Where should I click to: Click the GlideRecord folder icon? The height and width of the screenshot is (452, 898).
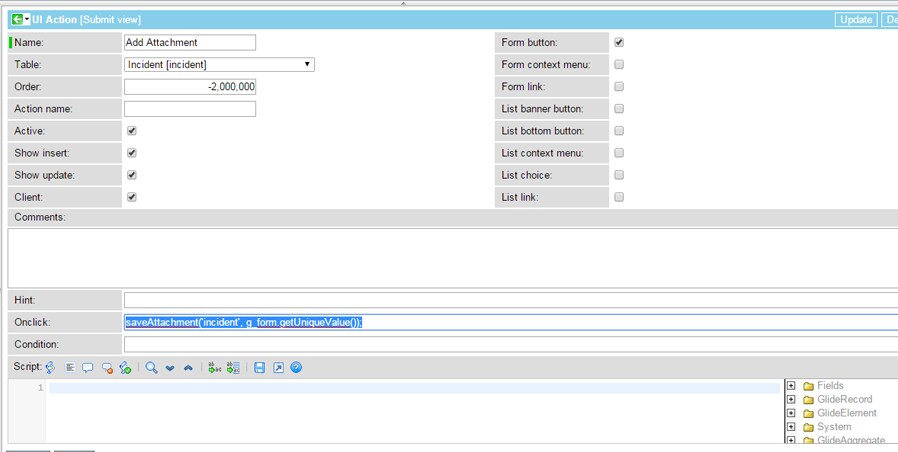click(x=809, y=400)
